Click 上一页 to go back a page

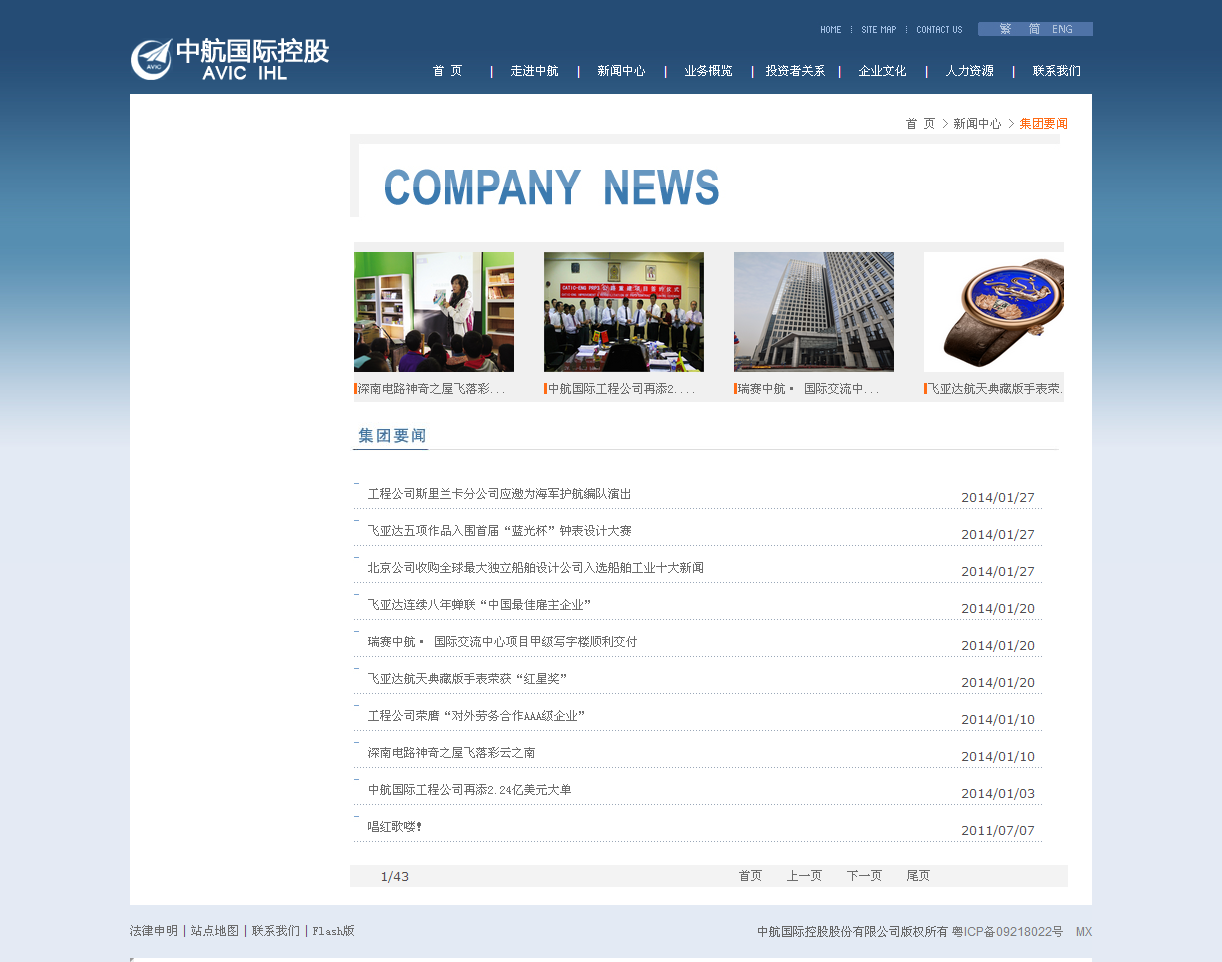click(804, 875)
